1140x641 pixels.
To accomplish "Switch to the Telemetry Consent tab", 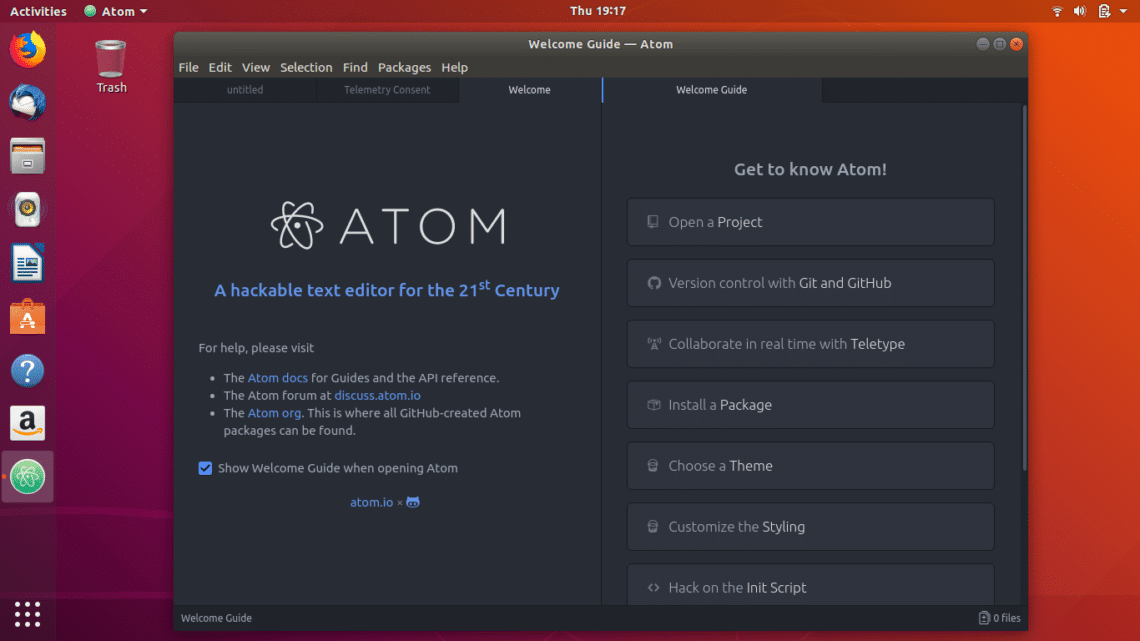I will 387,90.
